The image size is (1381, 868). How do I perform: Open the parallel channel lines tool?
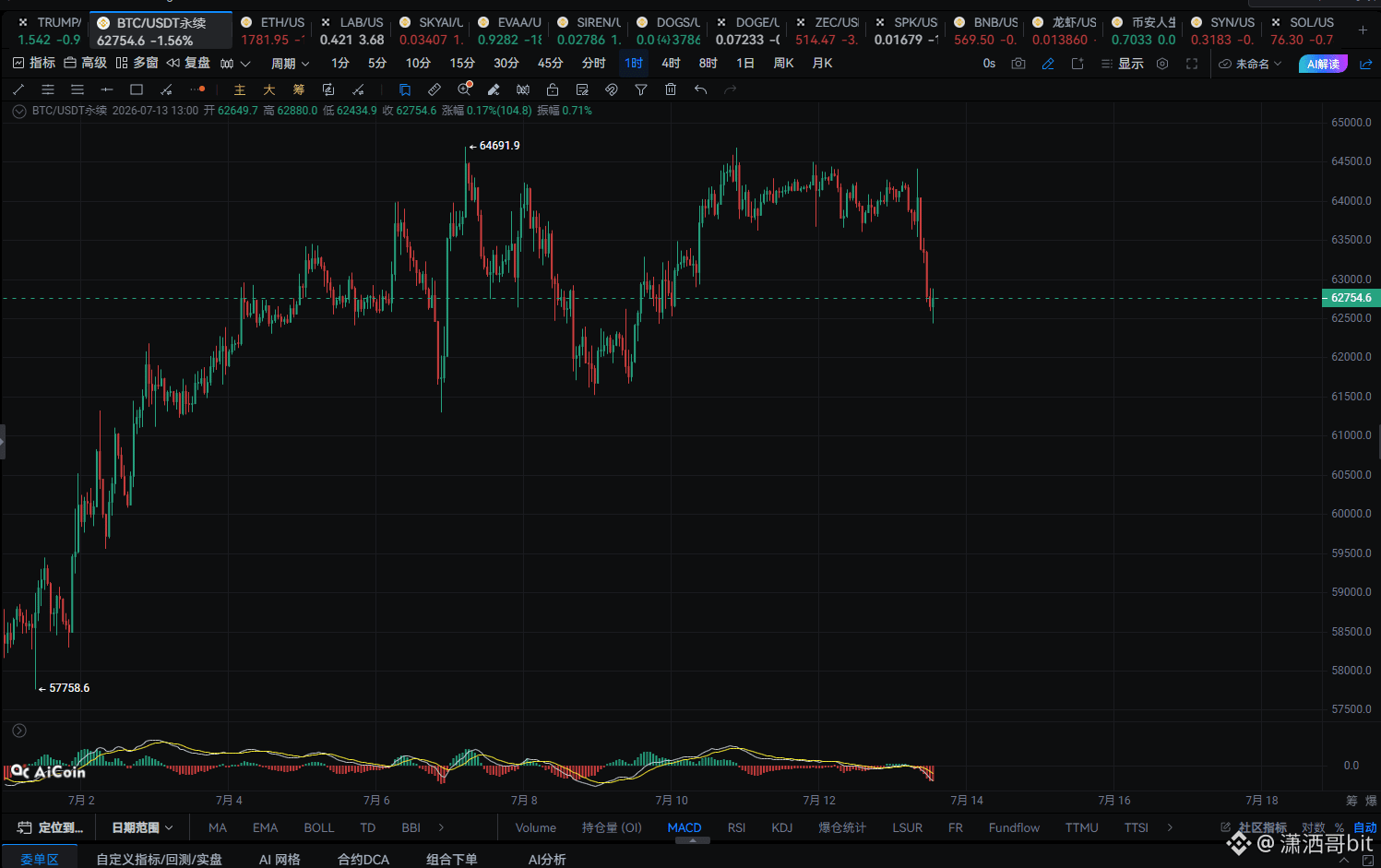[x=48, y=89]
